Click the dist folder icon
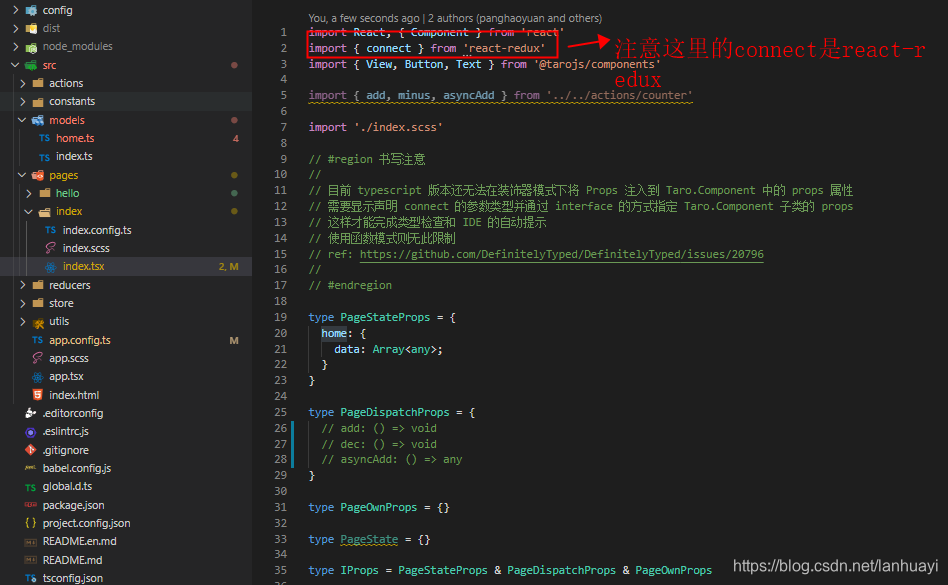948x585 pixels. click(31, 28)
